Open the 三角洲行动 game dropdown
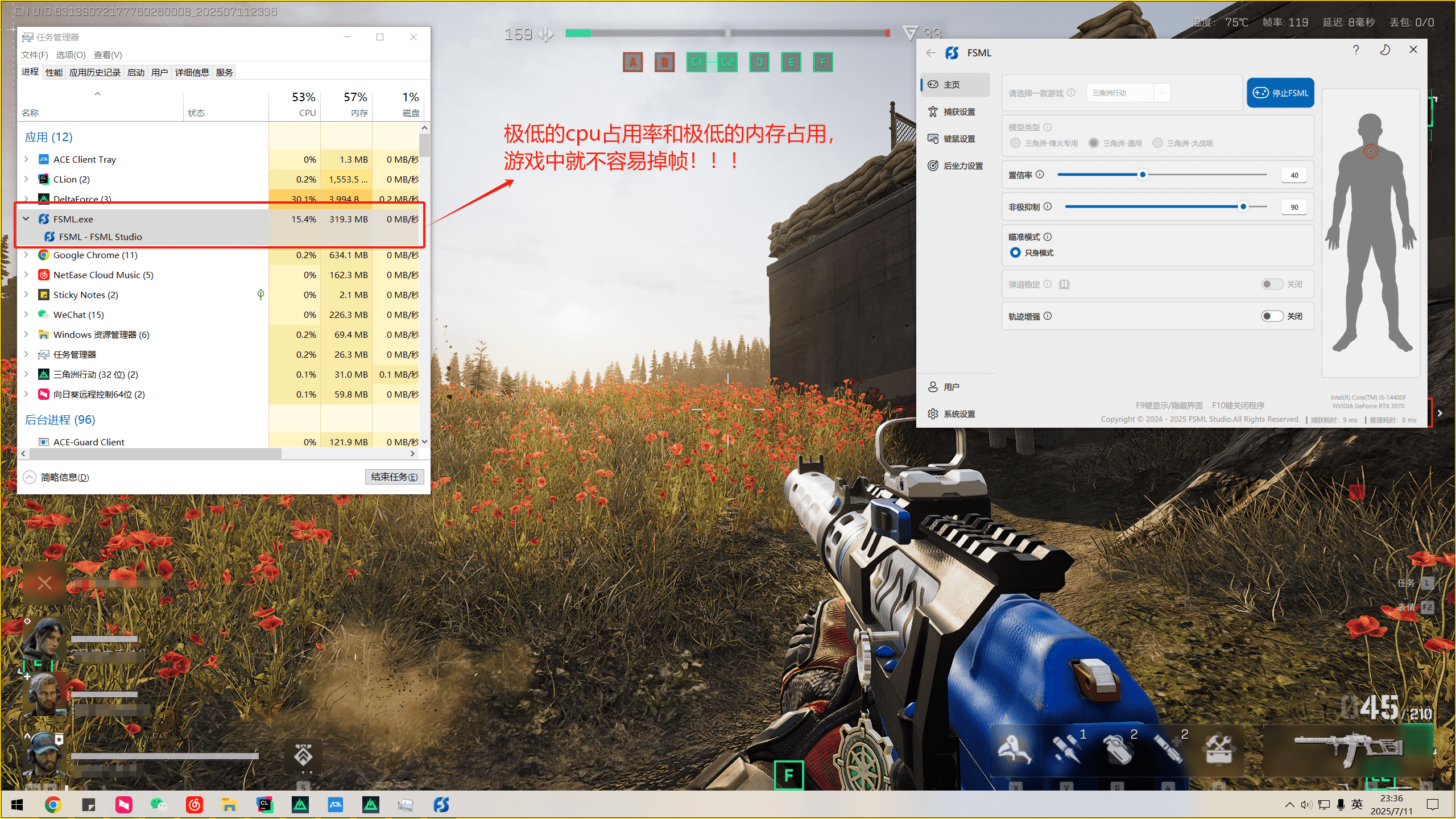Image resolution: width=1456 pixels, height=819 pixels. (x=1128, y=93)
